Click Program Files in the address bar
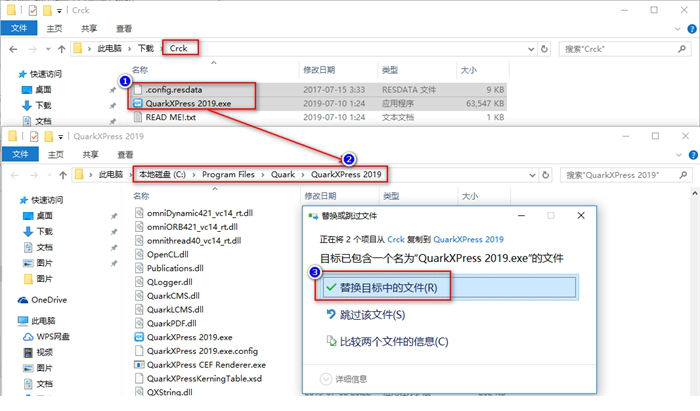 tap(228, 174)
